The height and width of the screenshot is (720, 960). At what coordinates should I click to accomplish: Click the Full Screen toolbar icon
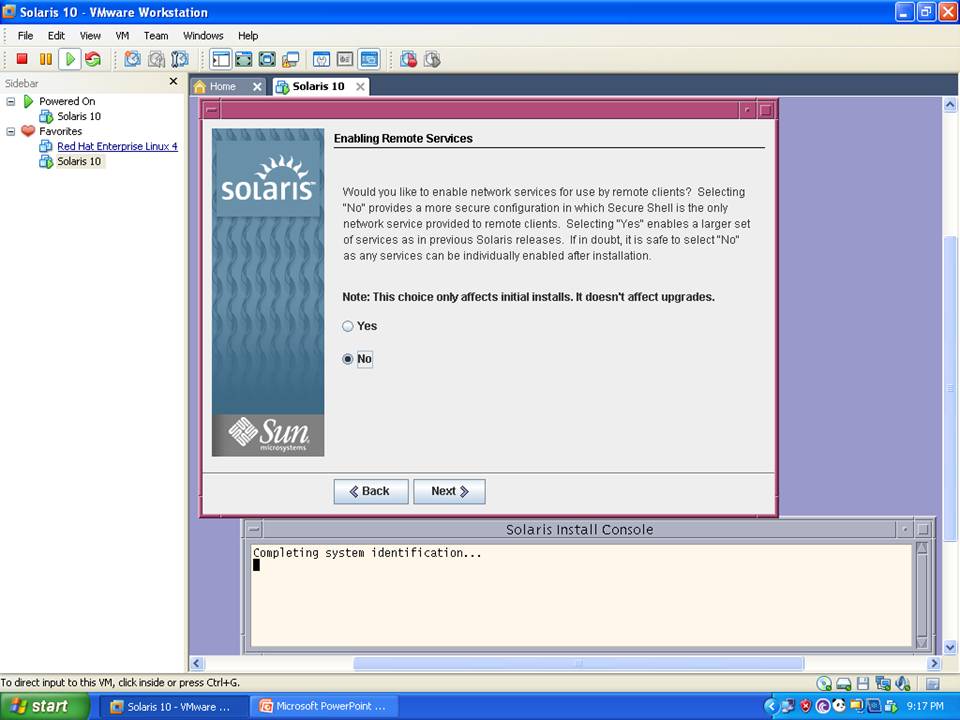[267, 59]
